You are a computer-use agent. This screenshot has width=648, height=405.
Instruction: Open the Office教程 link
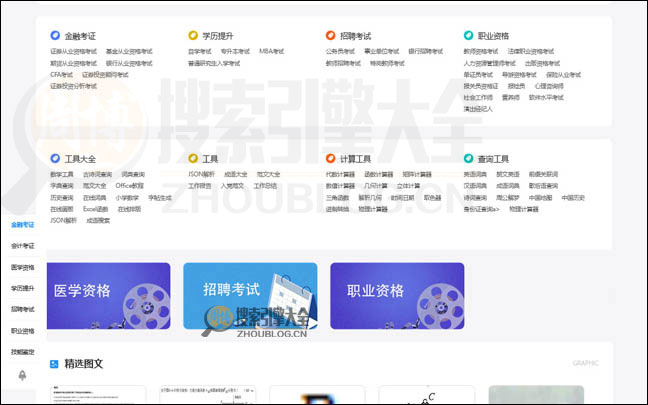point(130,186)
